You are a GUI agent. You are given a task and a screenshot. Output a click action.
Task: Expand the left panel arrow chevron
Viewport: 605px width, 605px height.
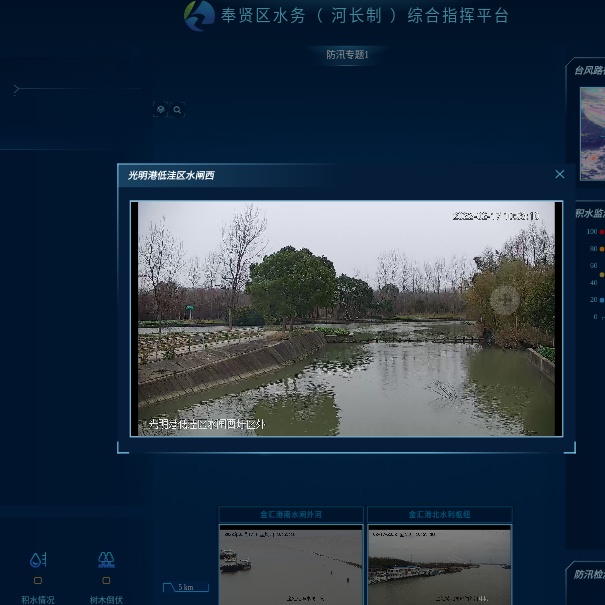tap(16, 89)
